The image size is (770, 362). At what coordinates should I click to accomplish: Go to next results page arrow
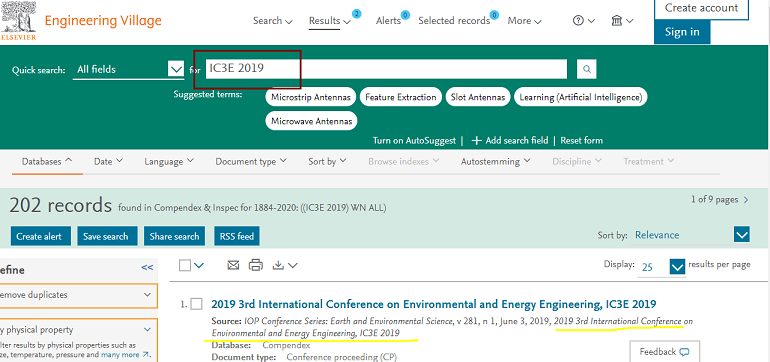[x=746, y=200]
